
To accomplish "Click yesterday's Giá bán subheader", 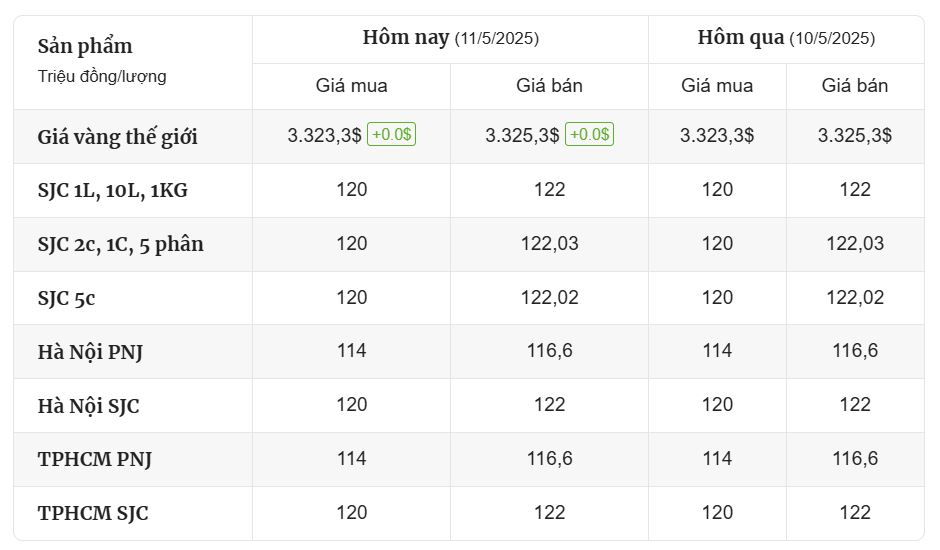I will coord(855,86).
